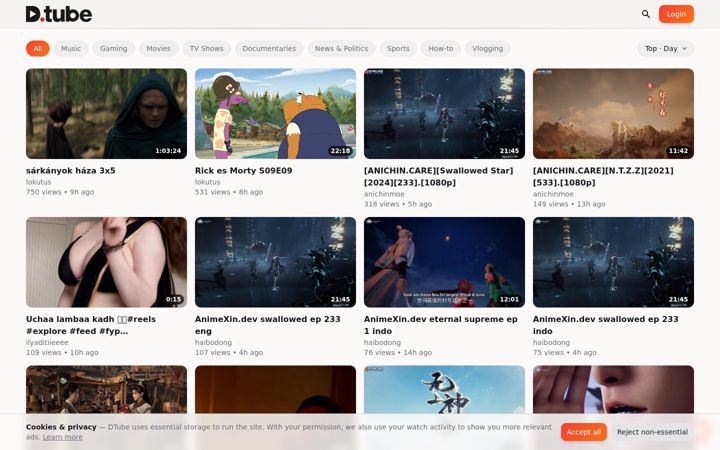Click AnimeXin.dev swallowed ep 233 eng title

click(x=268, y=325)
